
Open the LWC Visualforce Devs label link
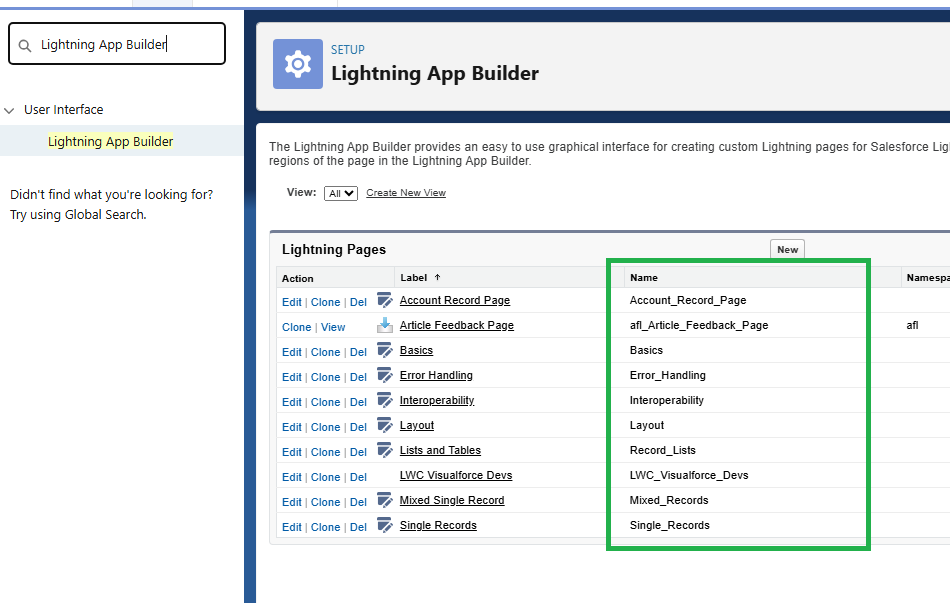[x=456, y=475]
